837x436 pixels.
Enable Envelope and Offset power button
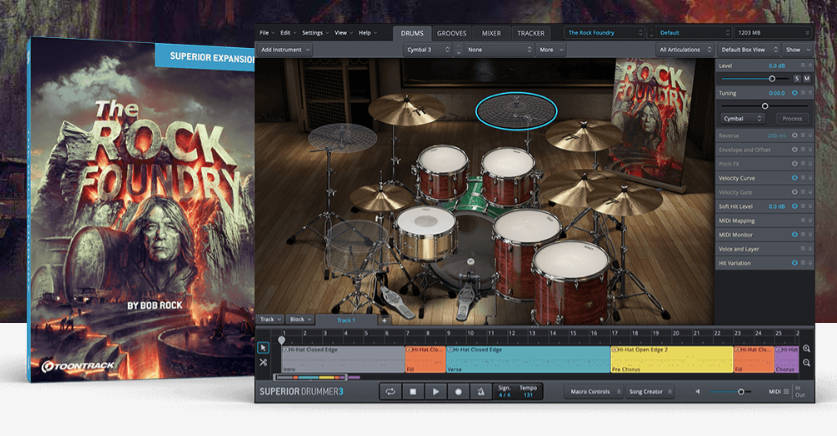pyautogui.click(x=794, y=149)
